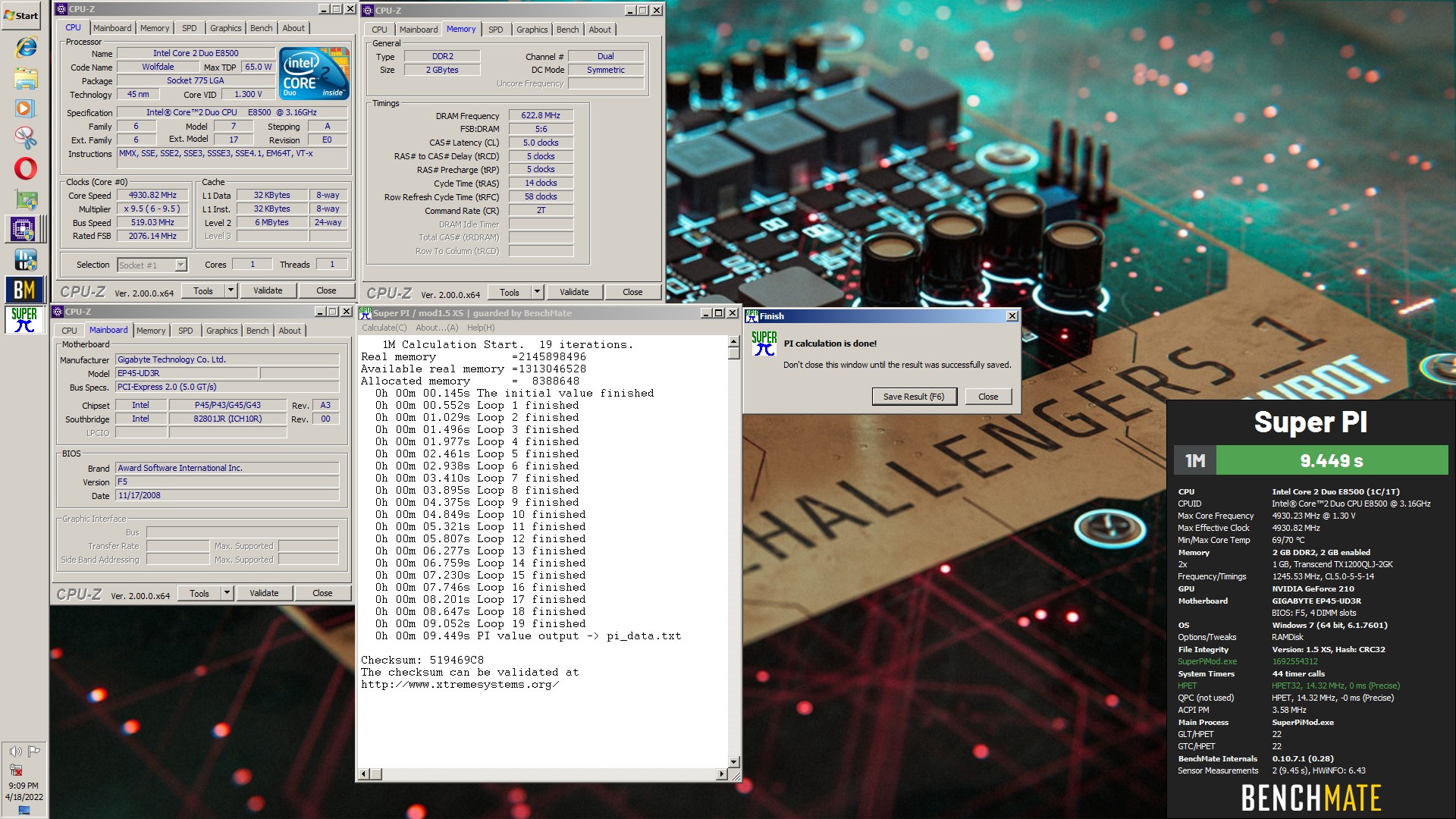The height and width of the screenshot is (819, 1456).
Task: Click the Super PI icon in Finish dialog
Action: click(764, 344)
